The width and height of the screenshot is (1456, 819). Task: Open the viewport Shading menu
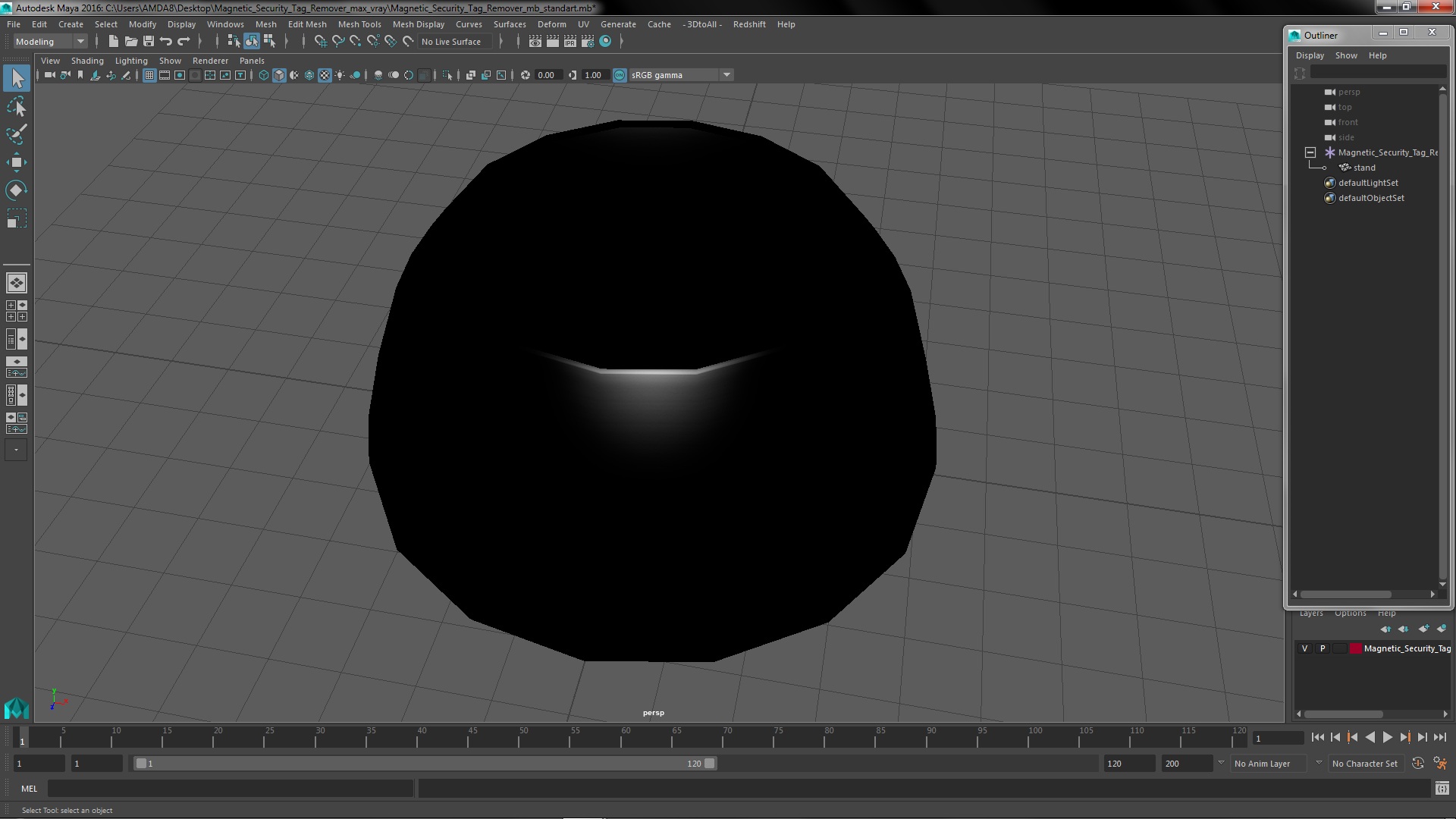(x=87, y=61)
